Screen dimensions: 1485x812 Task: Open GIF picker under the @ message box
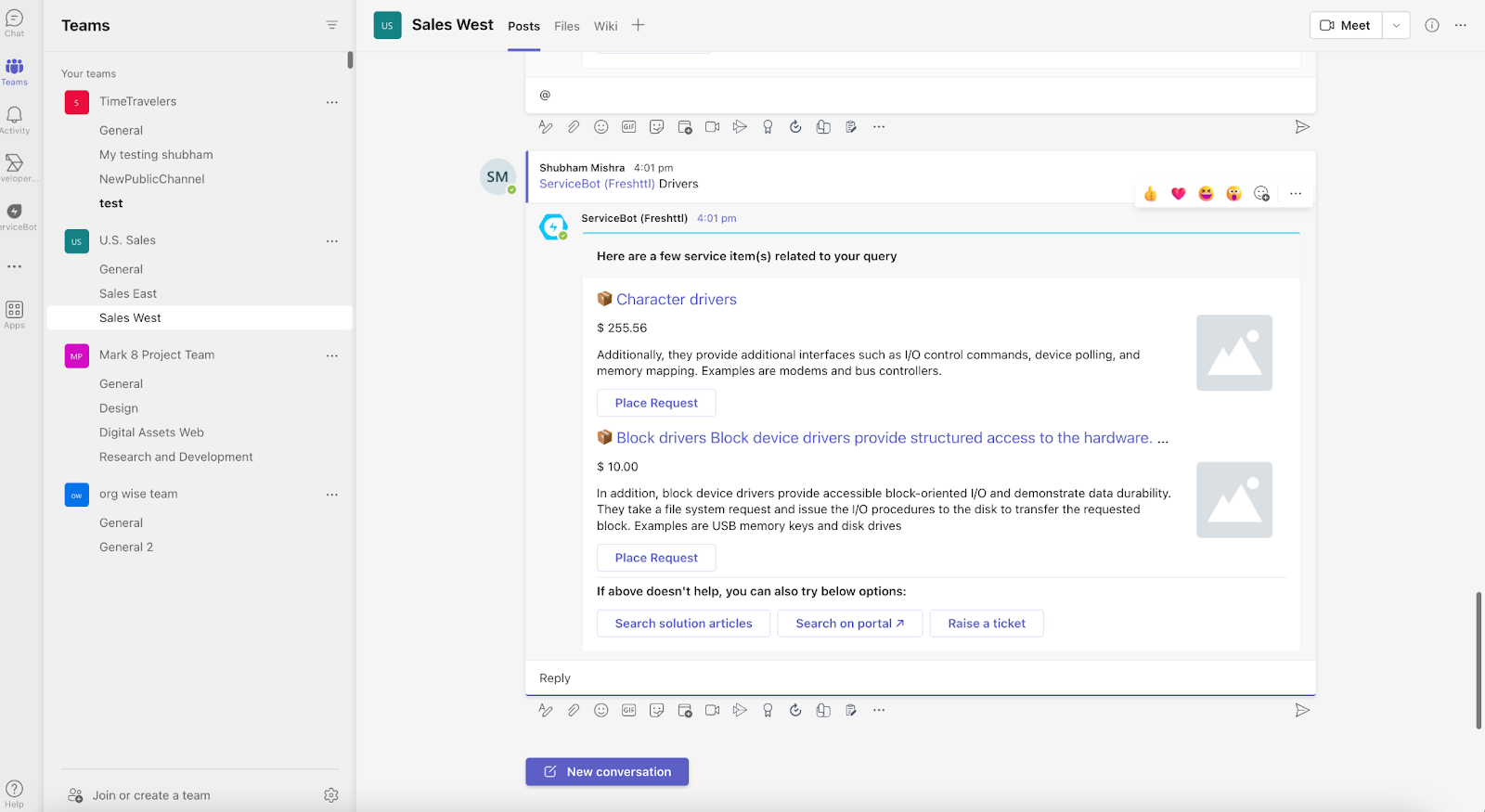pyautogui.click(x=629, y=127)
